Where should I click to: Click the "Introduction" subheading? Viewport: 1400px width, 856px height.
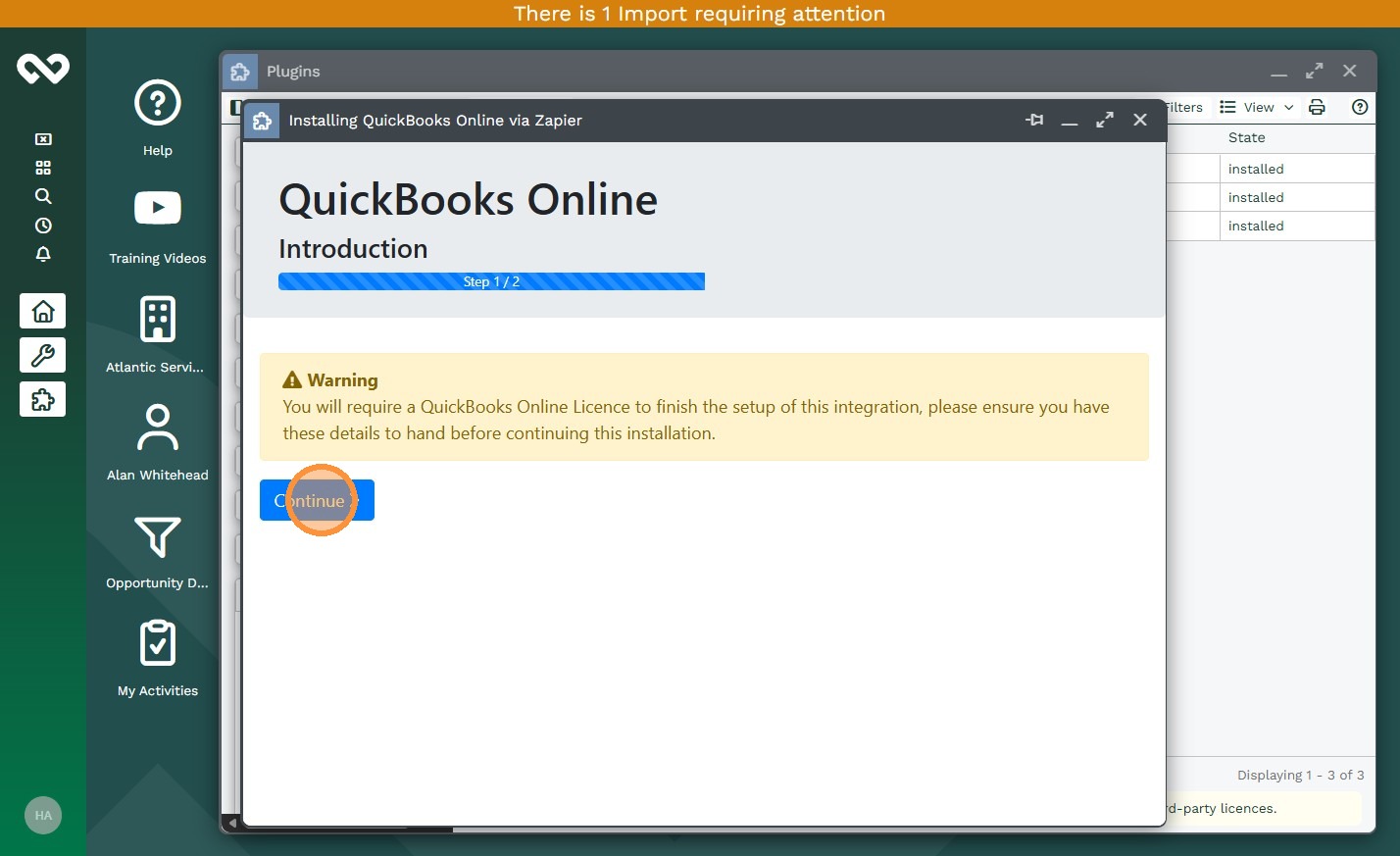pos(353,249)
